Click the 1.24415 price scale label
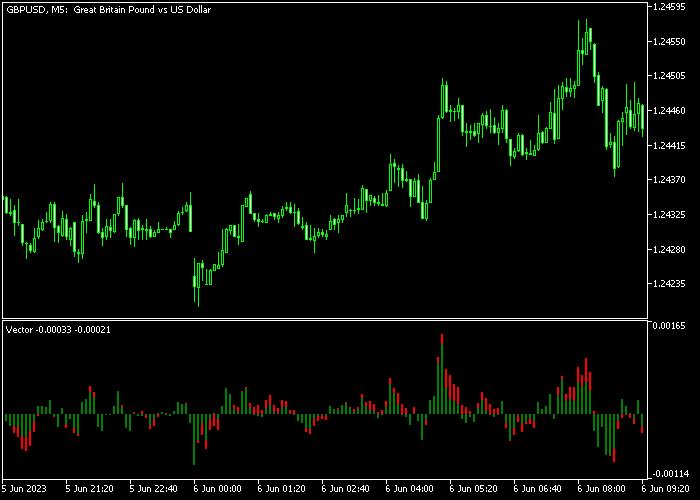 (669, 146)
